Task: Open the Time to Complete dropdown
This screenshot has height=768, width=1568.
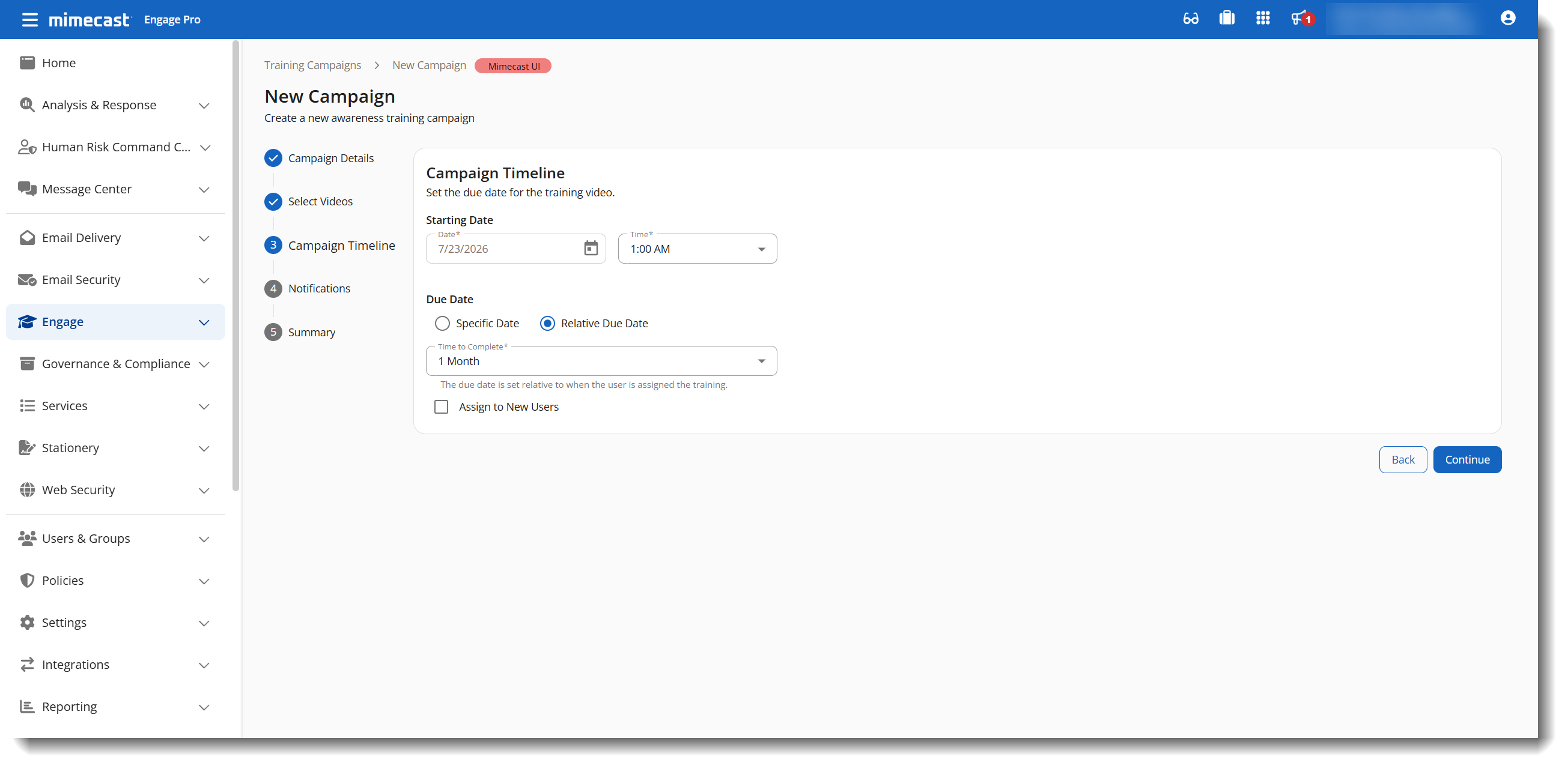Action: (x=601, y=361)
